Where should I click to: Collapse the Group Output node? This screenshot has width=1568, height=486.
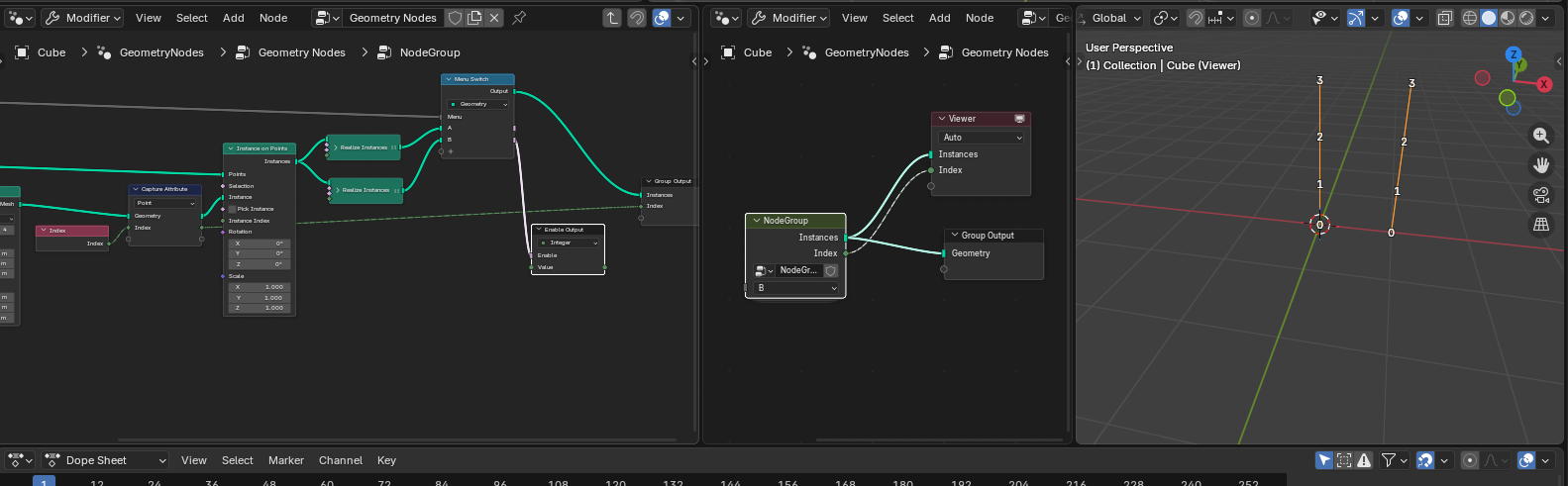(955, 236)
